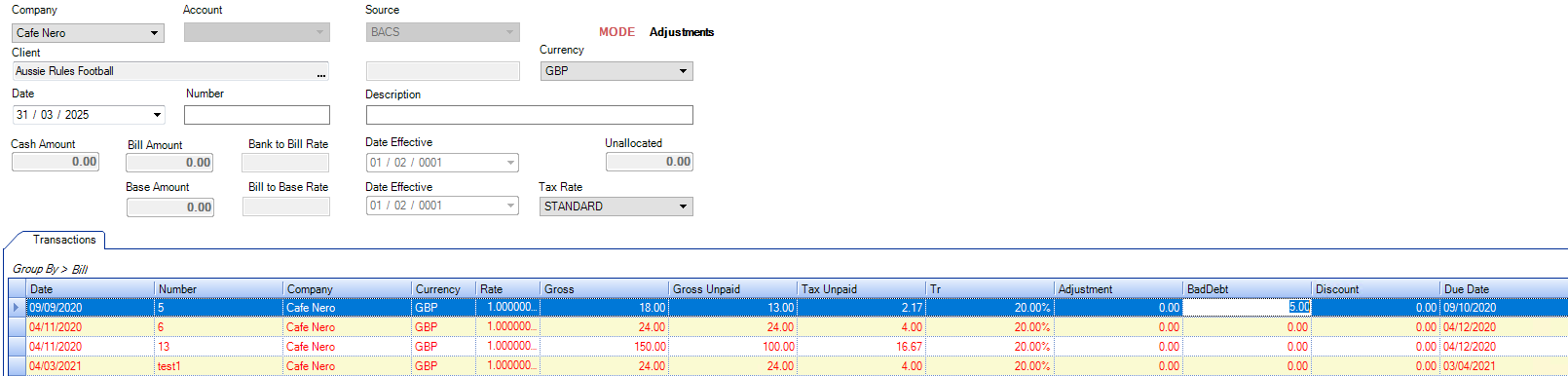1568x376 pixels.
Task: Sort by the Rate column header
Action: 508,289
